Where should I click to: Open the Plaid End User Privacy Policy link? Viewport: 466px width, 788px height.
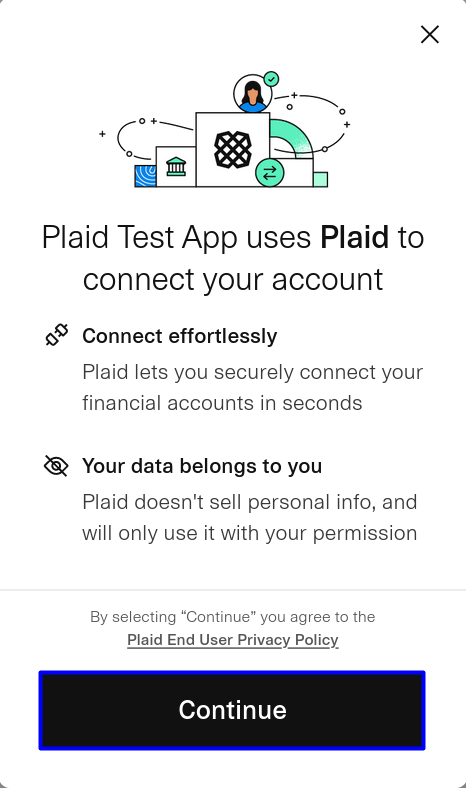233,640
